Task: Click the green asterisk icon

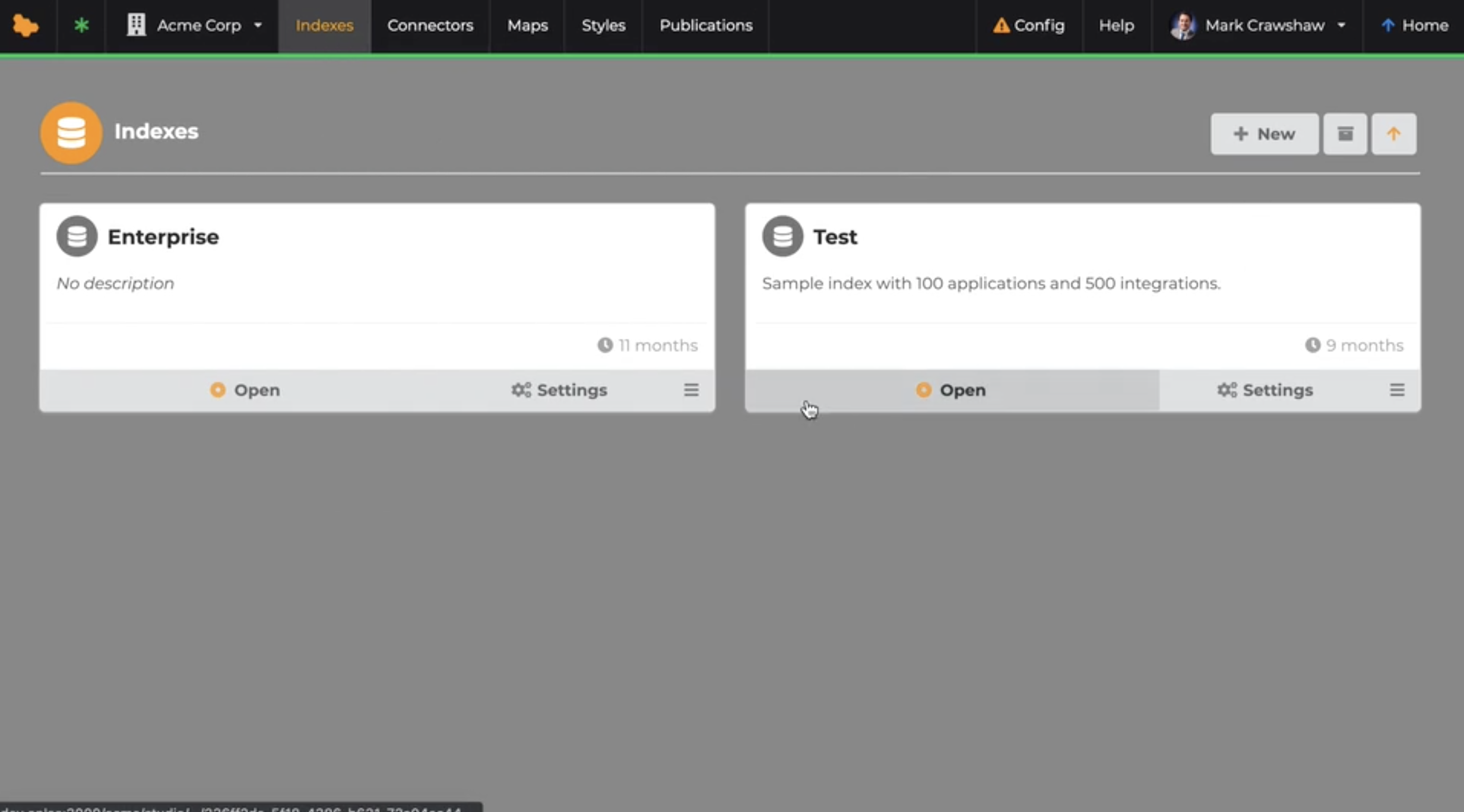Action: [x=81, y=26]
